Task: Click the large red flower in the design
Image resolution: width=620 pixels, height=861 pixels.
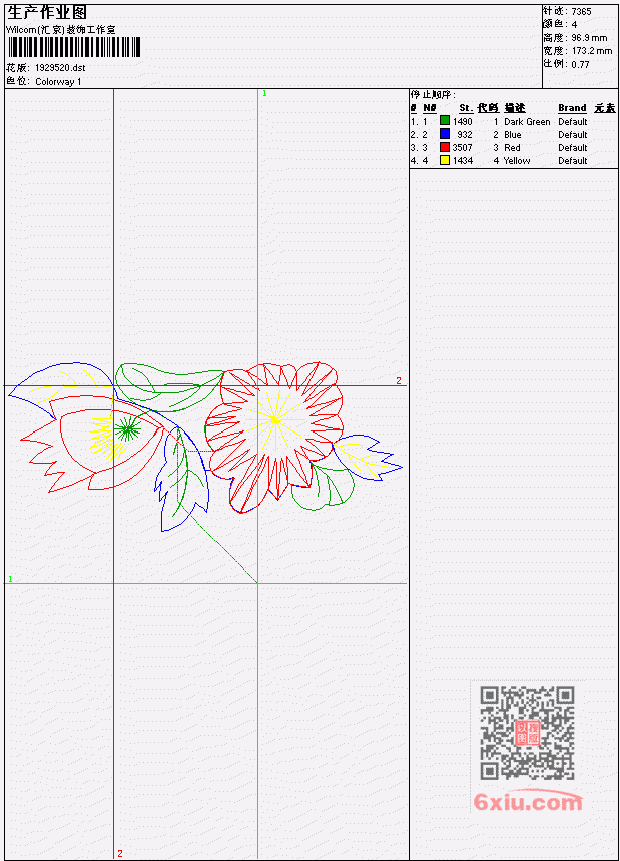Action: pyautogui.click(x=273, y=437)
